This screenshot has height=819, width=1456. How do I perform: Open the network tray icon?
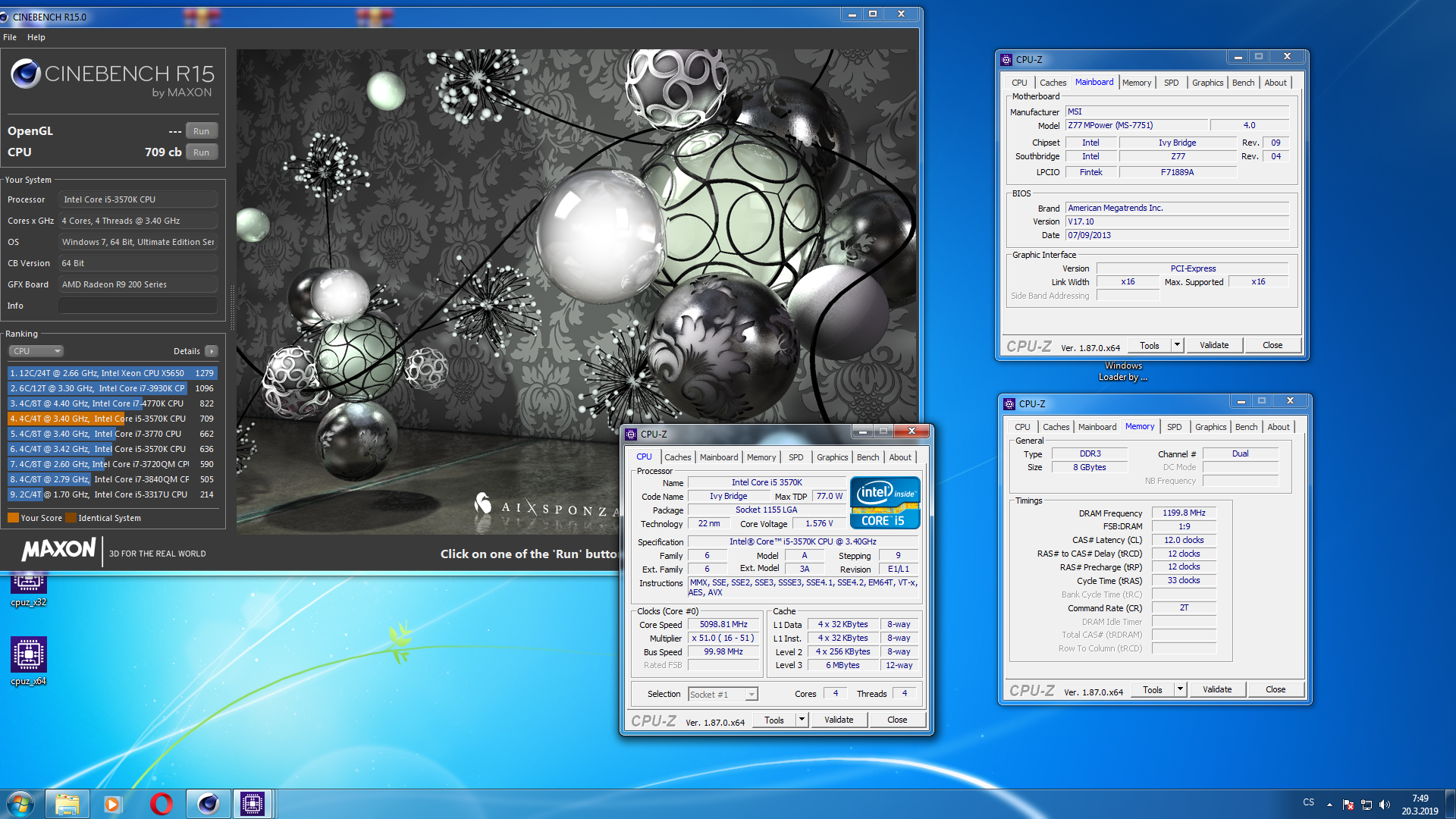coord(1367,805)
